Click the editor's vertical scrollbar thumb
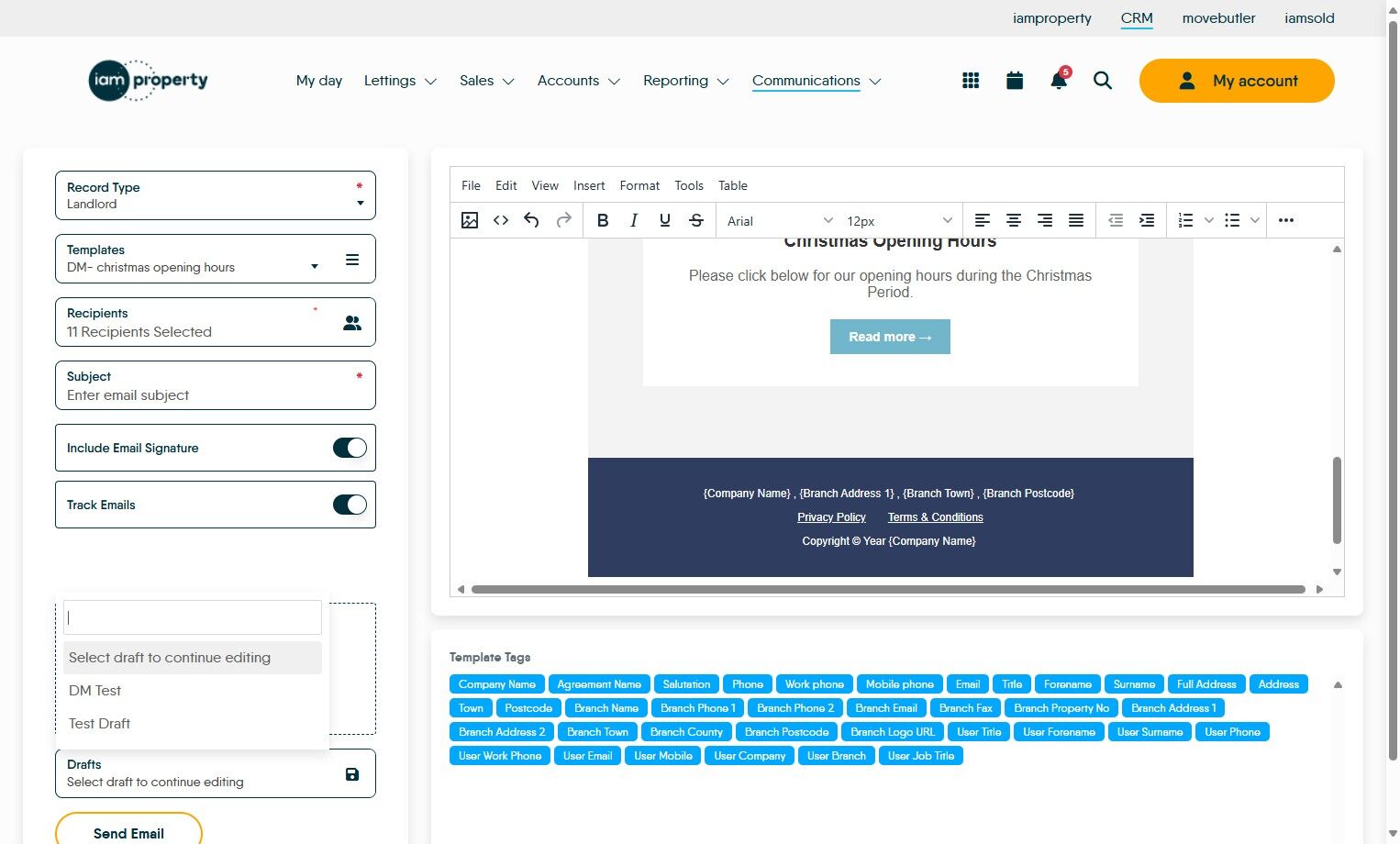1400x844 pixels. (x=1337, y=500)
